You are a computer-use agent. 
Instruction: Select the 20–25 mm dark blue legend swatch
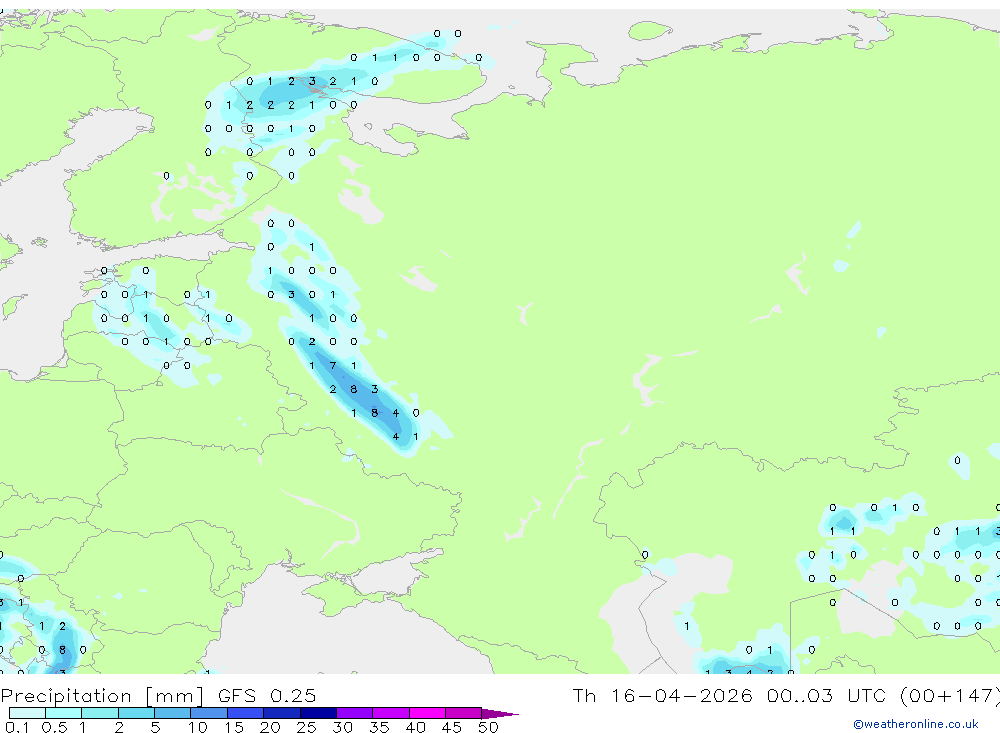(x=282, y=713)
